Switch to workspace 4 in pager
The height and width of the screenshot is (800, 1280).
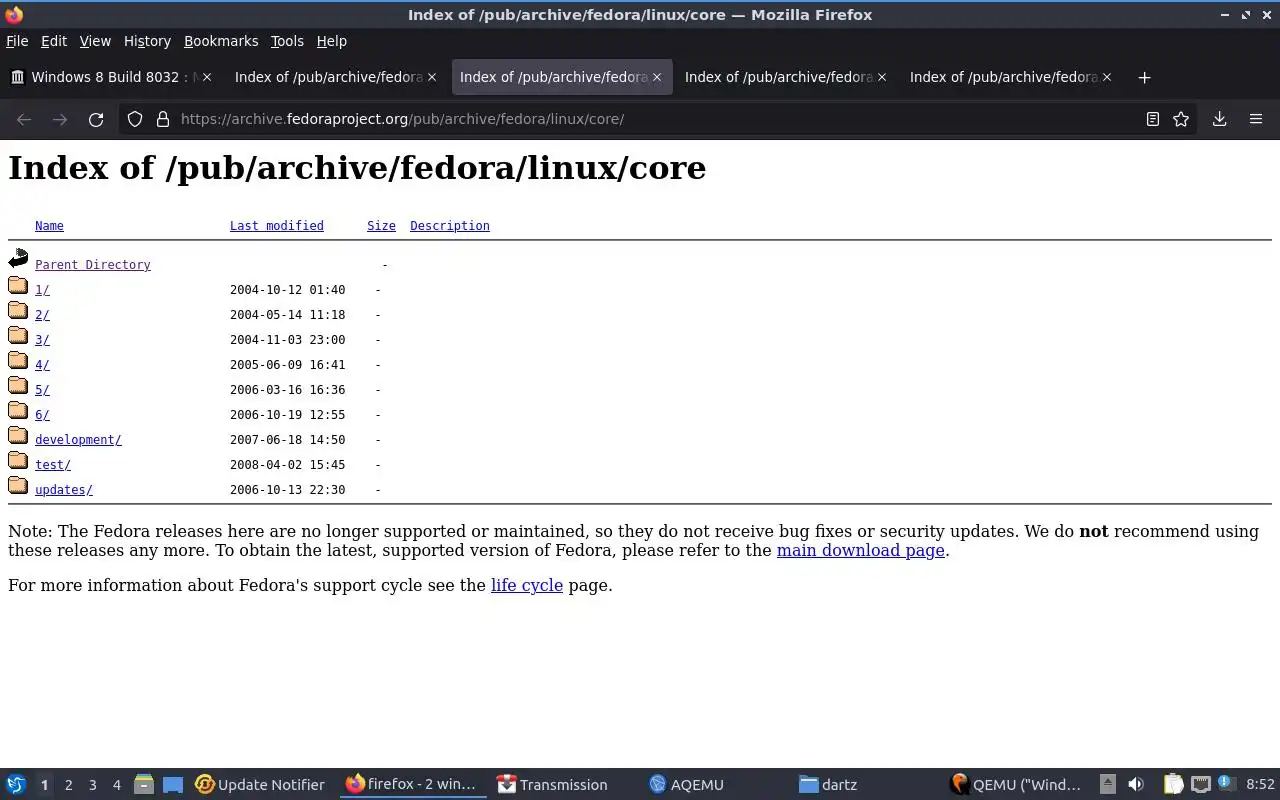pos(117,785)
